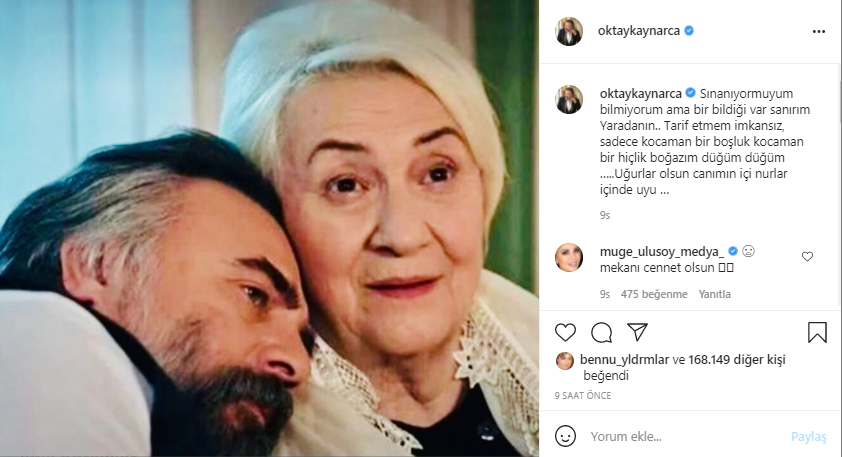
Task: Open more options three-dot menu
Action: 819,31
